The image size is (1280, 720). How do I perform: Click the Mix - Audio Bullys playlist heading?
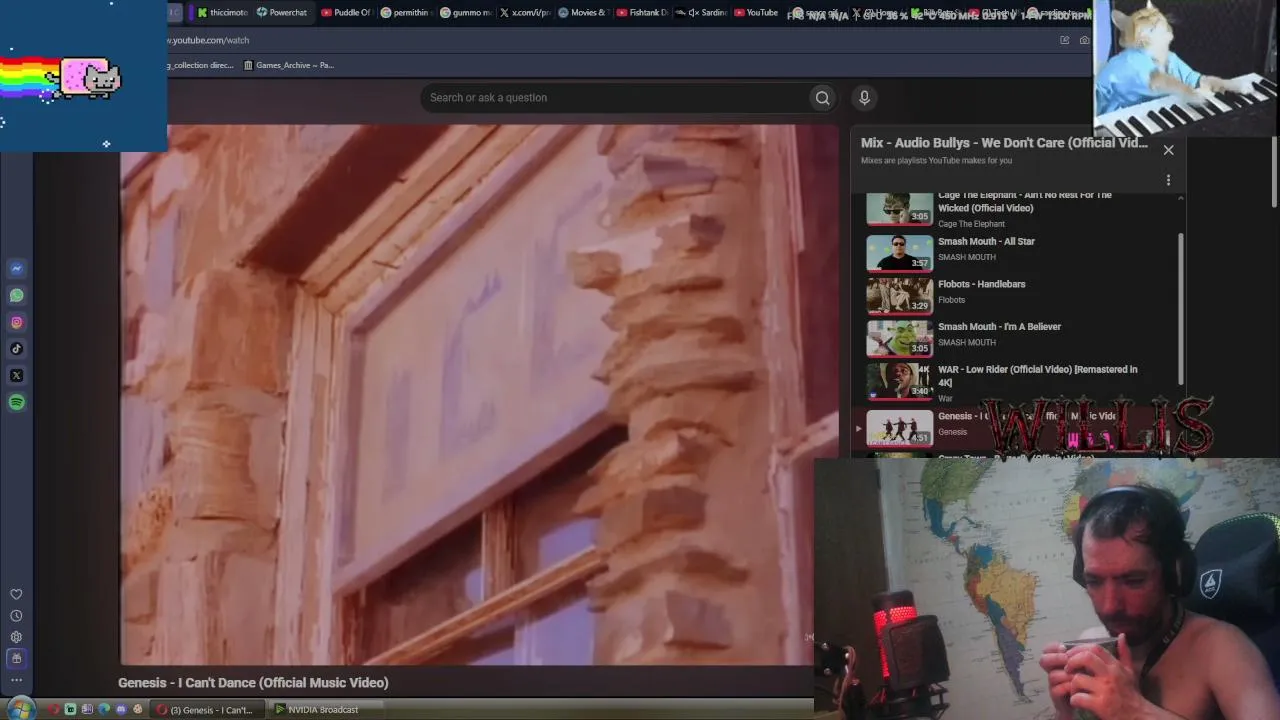(1004, 143)
